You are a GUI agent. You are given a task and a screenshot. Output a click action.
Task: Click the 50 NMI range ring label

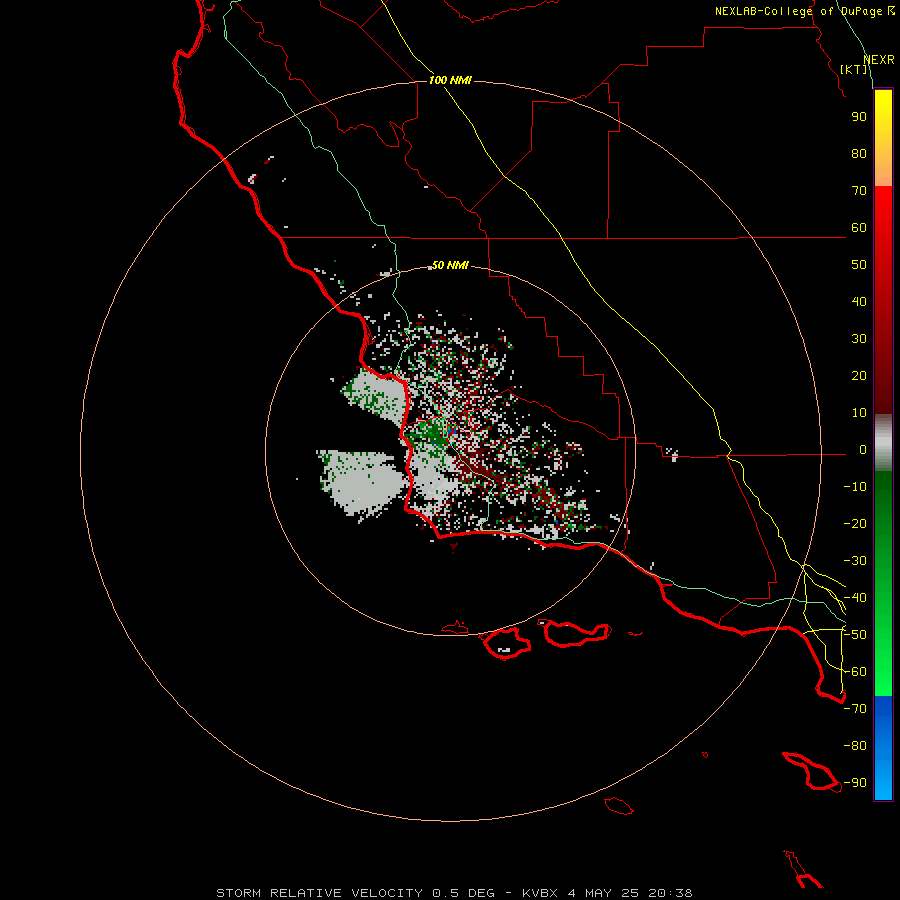pyautogui.click(x=450, y=265)
